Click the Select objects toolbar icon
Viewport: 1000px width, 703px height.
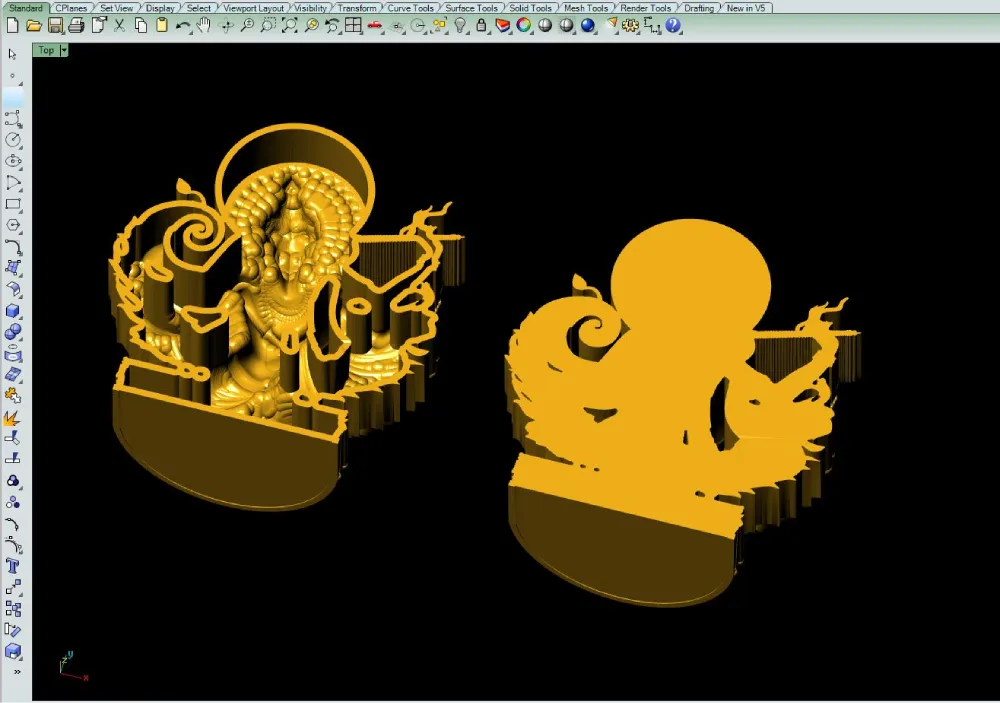(x=439, y=26)
